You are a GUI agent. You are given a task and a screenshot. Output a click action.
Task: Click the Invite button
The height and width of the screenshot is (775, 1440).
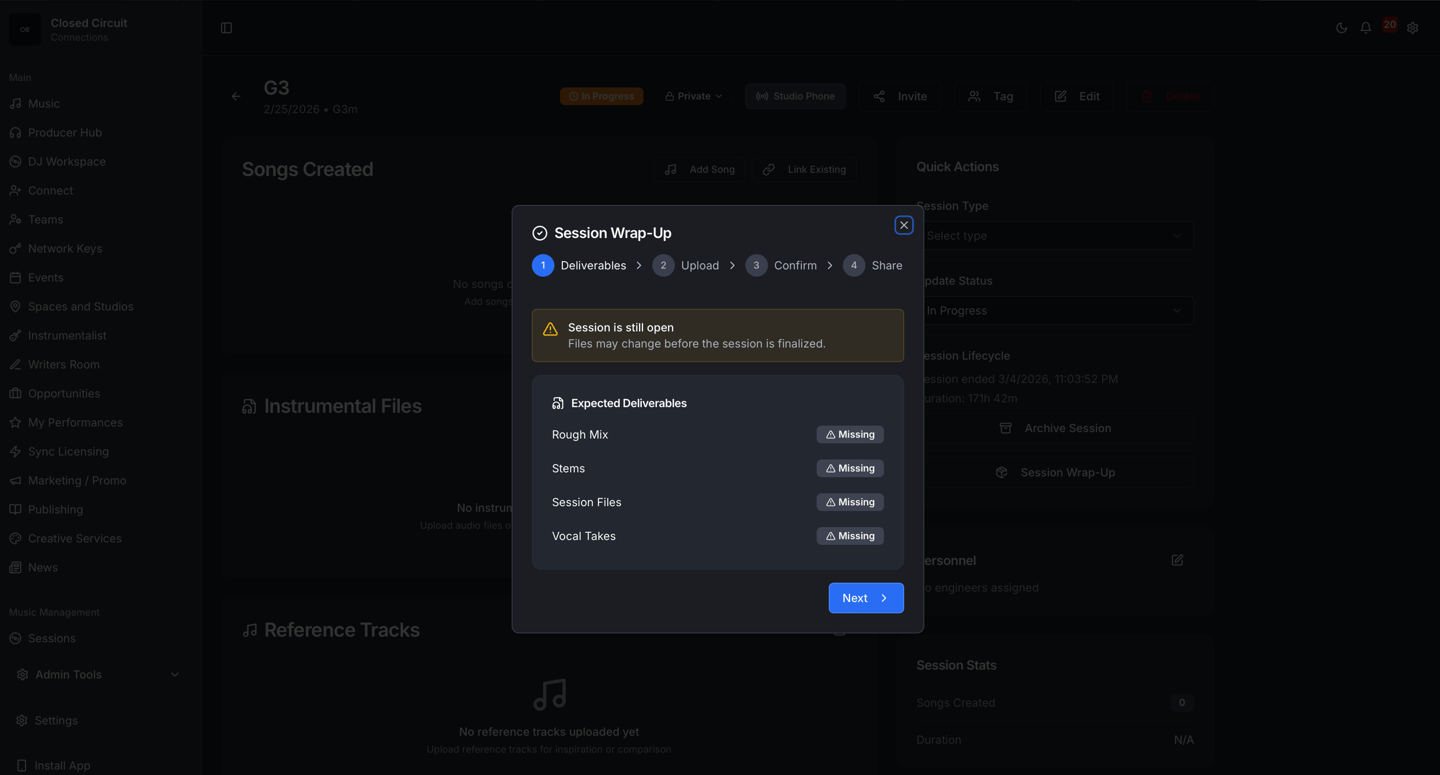[x=900, y=96]
